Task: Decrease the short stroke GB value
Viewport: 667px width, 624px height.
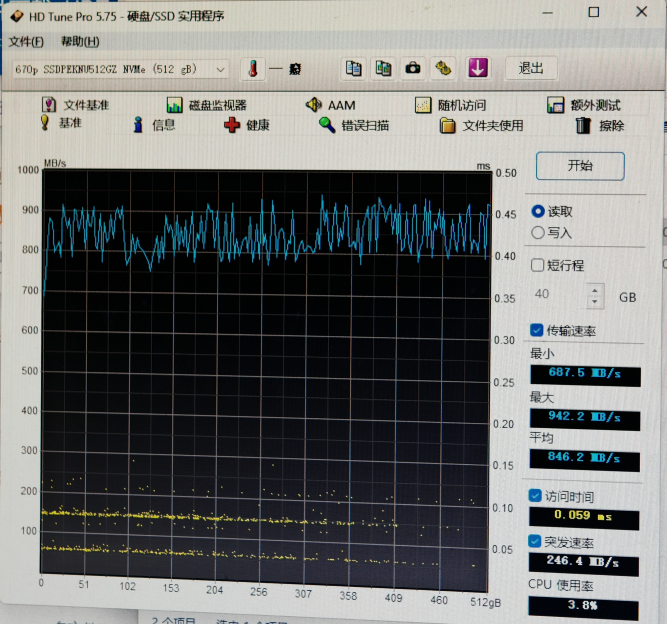Action: [595, 302]
